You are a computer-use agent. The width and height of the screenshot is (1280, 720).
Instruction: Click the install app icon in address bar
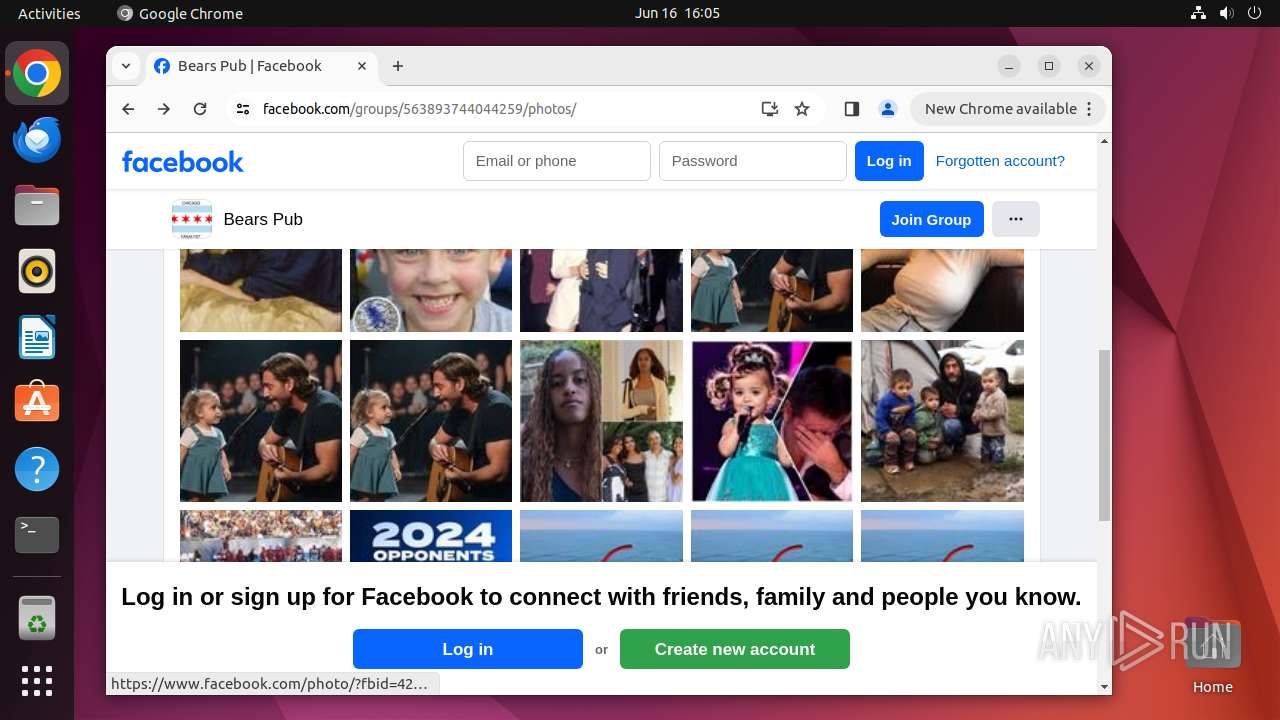point(769,109)
